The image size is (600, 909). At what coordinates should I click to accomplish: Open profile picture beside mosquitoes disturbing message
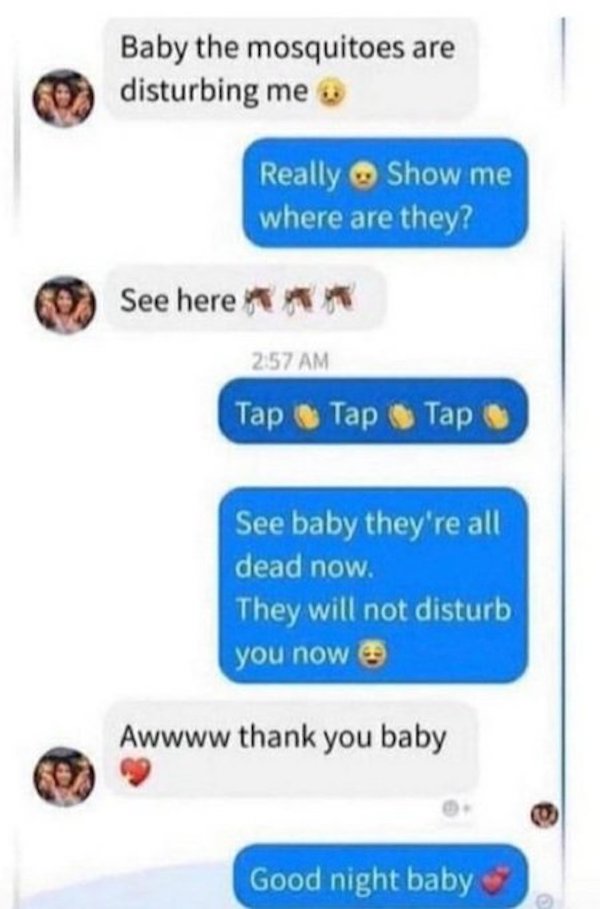65,97
